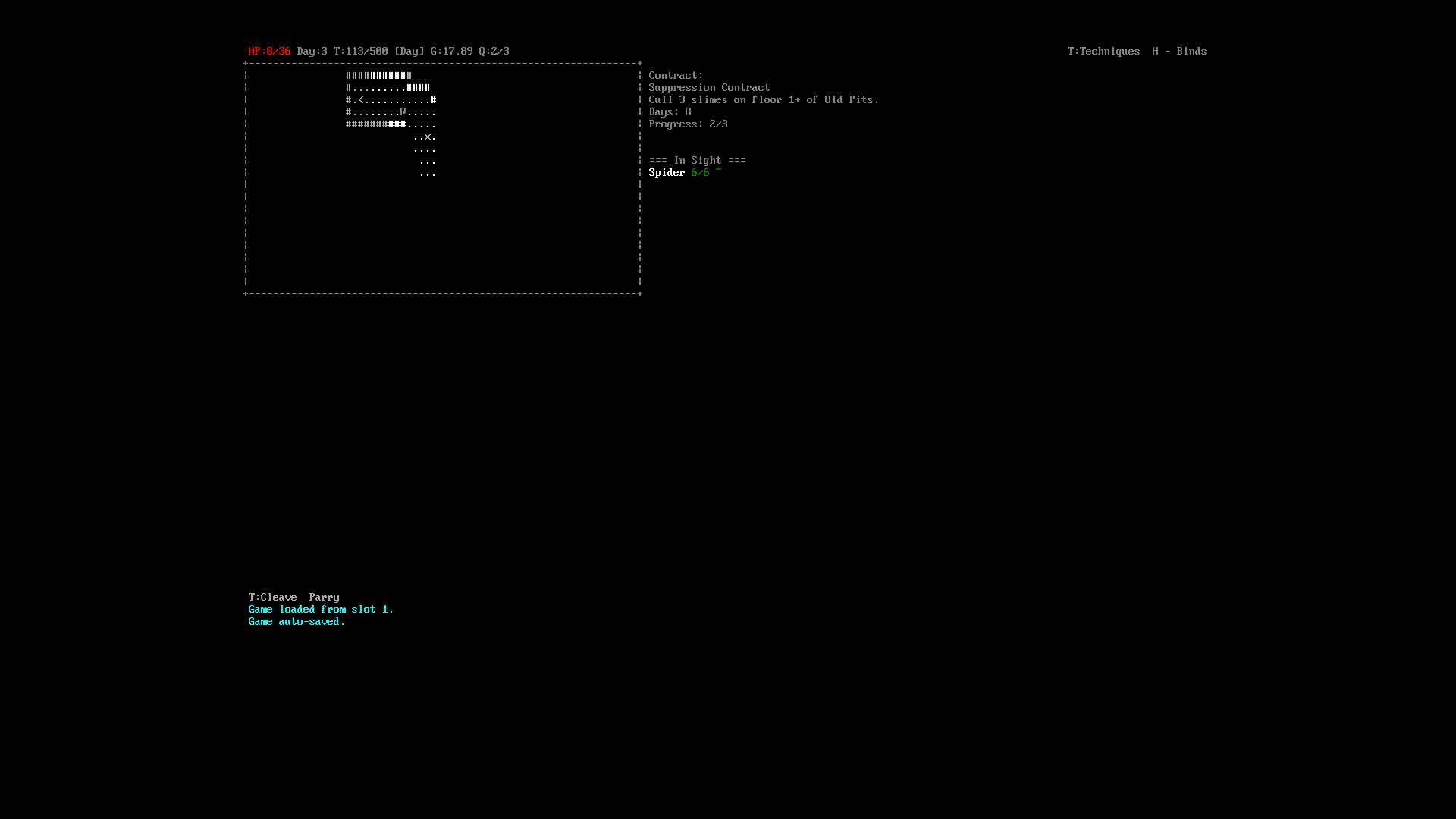Click the [Day] time-of-day indicator

(x=409, y=51)
